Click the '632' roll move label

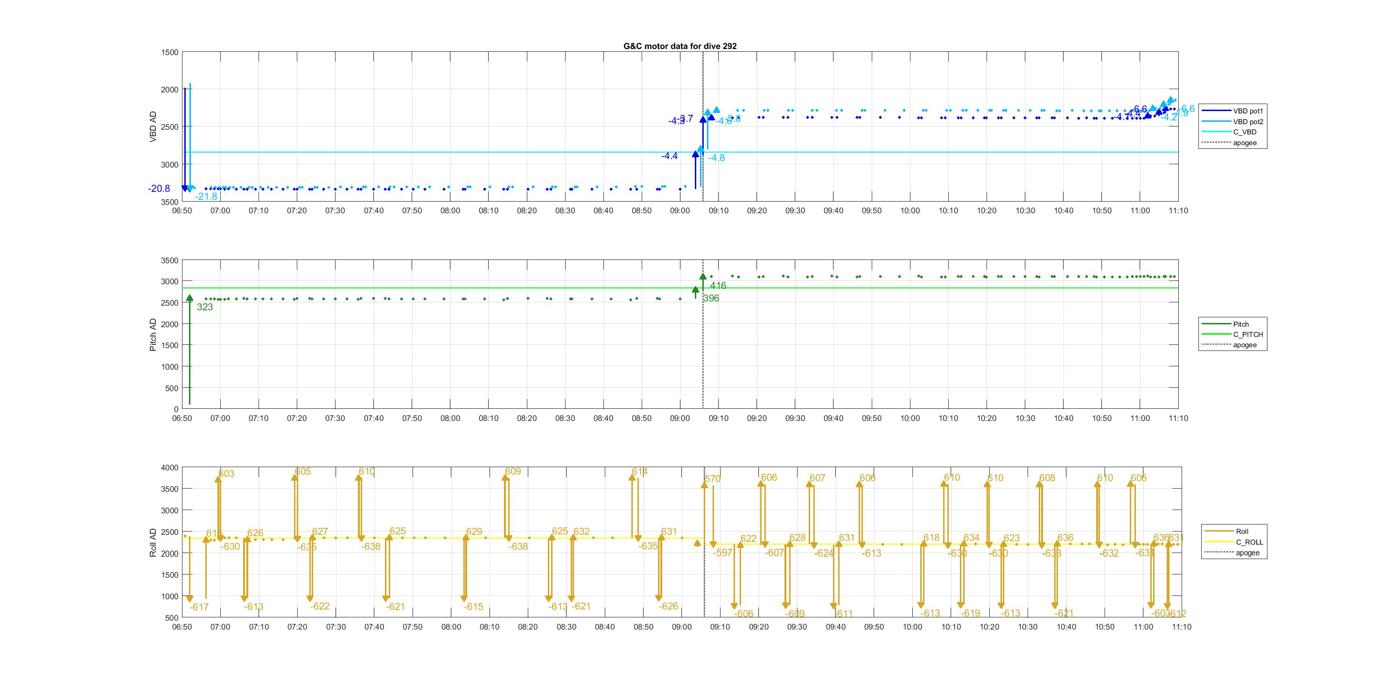coord(582,532)
